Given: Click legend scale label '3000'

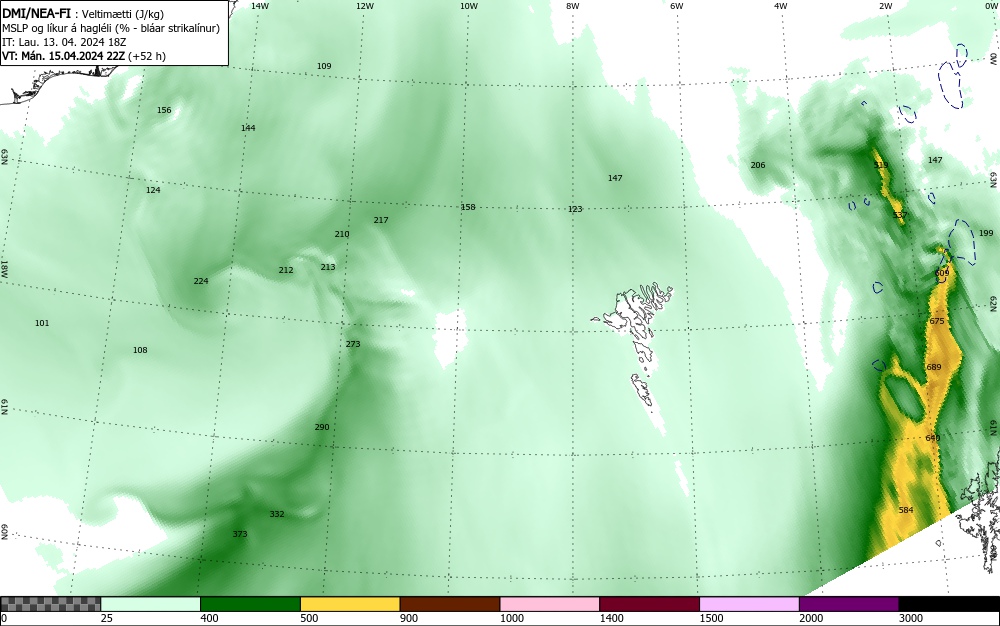Looking at the screenshot, I should tap(911, 618).
